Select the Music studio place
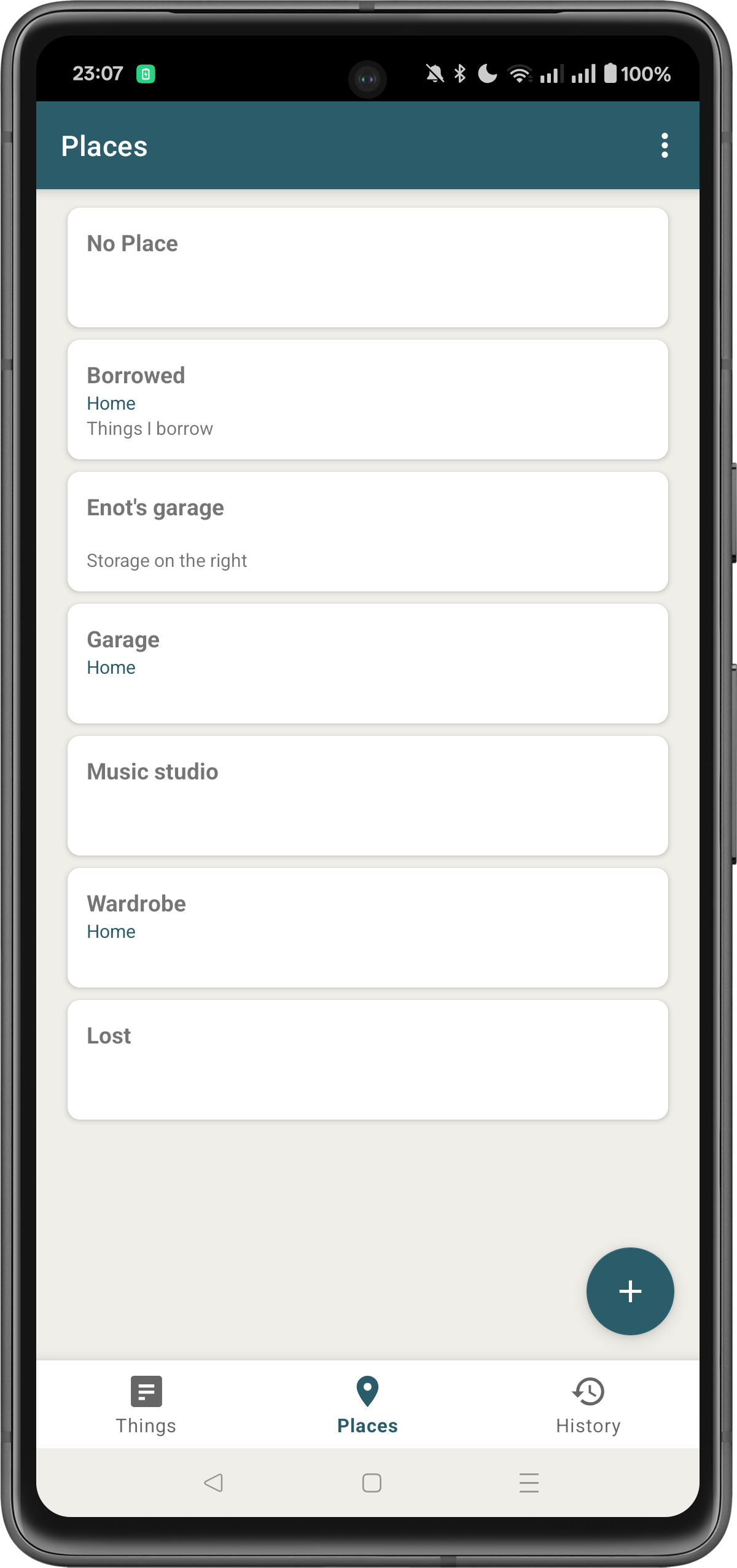This screenshot has width=737, height=1568. tap(367, 795)
